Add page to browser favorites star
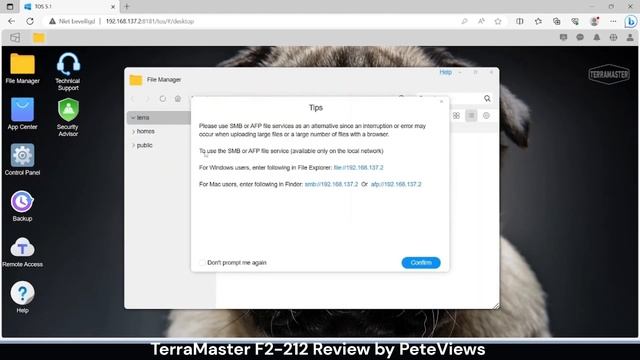 click(x=498, y=21)
